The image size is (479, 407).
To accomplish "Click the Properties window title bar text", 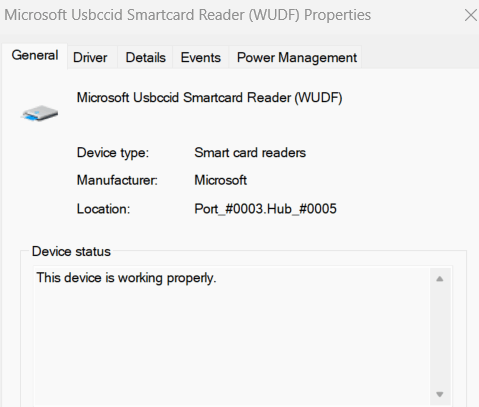I will click(x=187, y=15).
